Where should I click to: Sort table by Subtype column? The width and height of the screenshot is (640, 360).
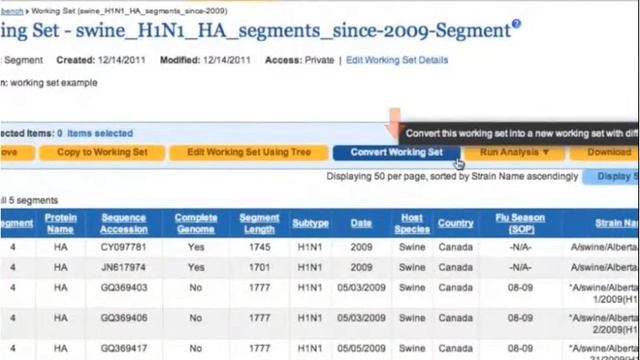coord(310,223)
